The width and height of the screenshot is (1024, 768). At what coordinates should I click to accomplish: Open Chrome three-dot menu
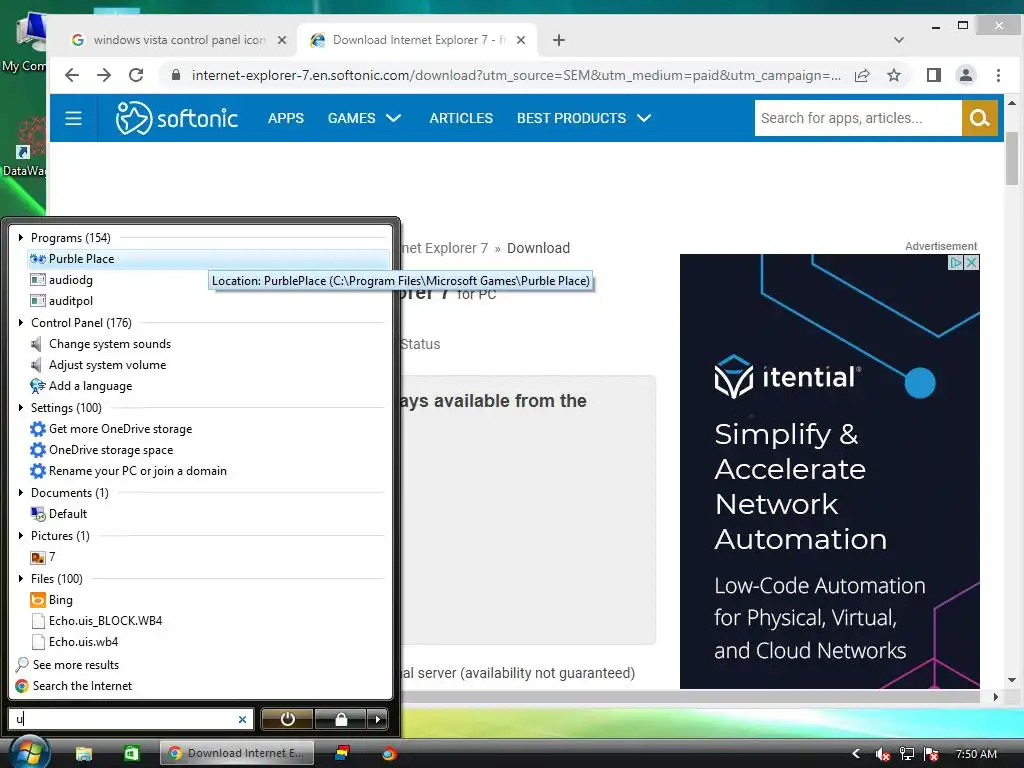point(998,75)
